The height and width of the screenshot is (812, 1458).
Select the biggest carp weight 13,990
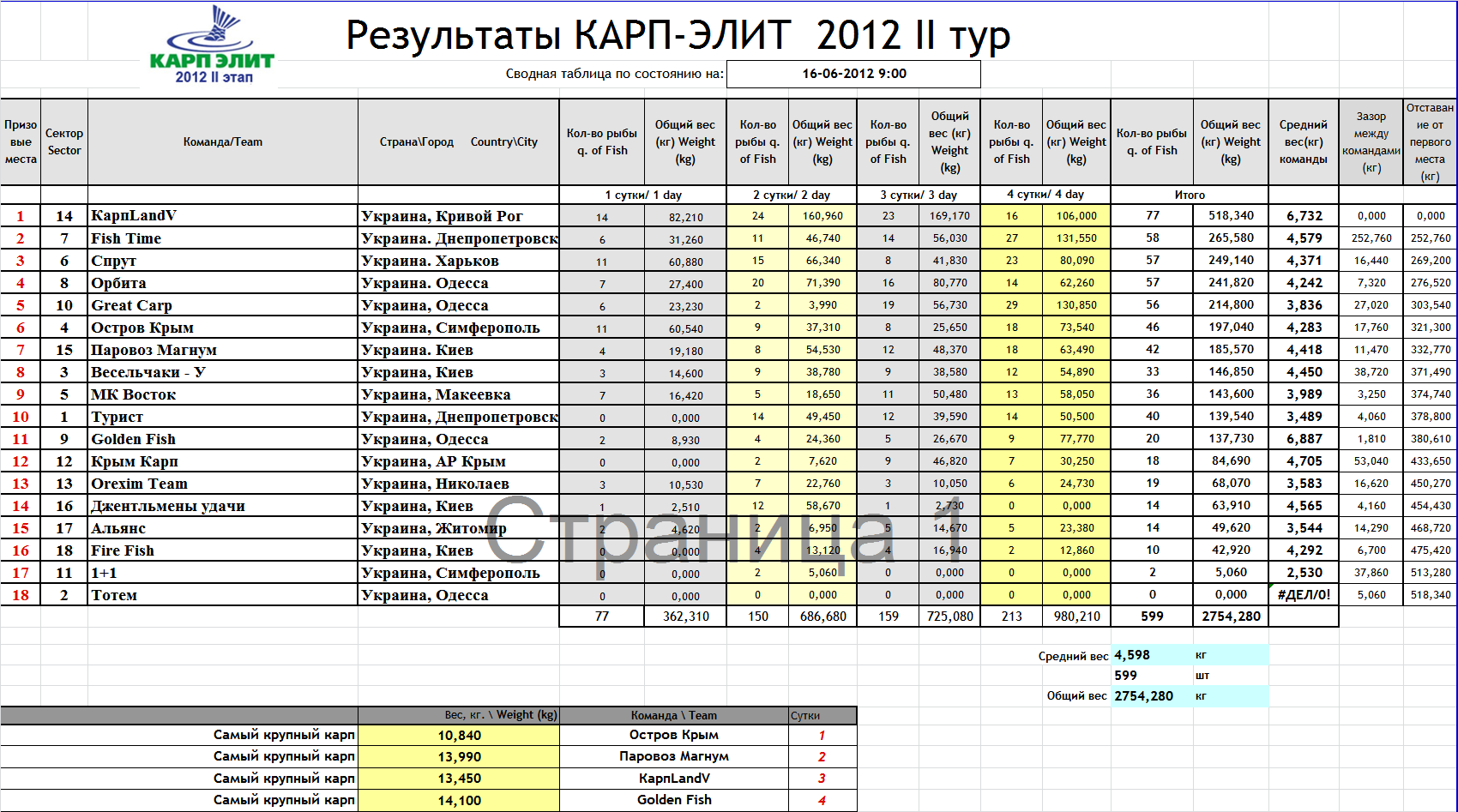[x=459, y=757]
